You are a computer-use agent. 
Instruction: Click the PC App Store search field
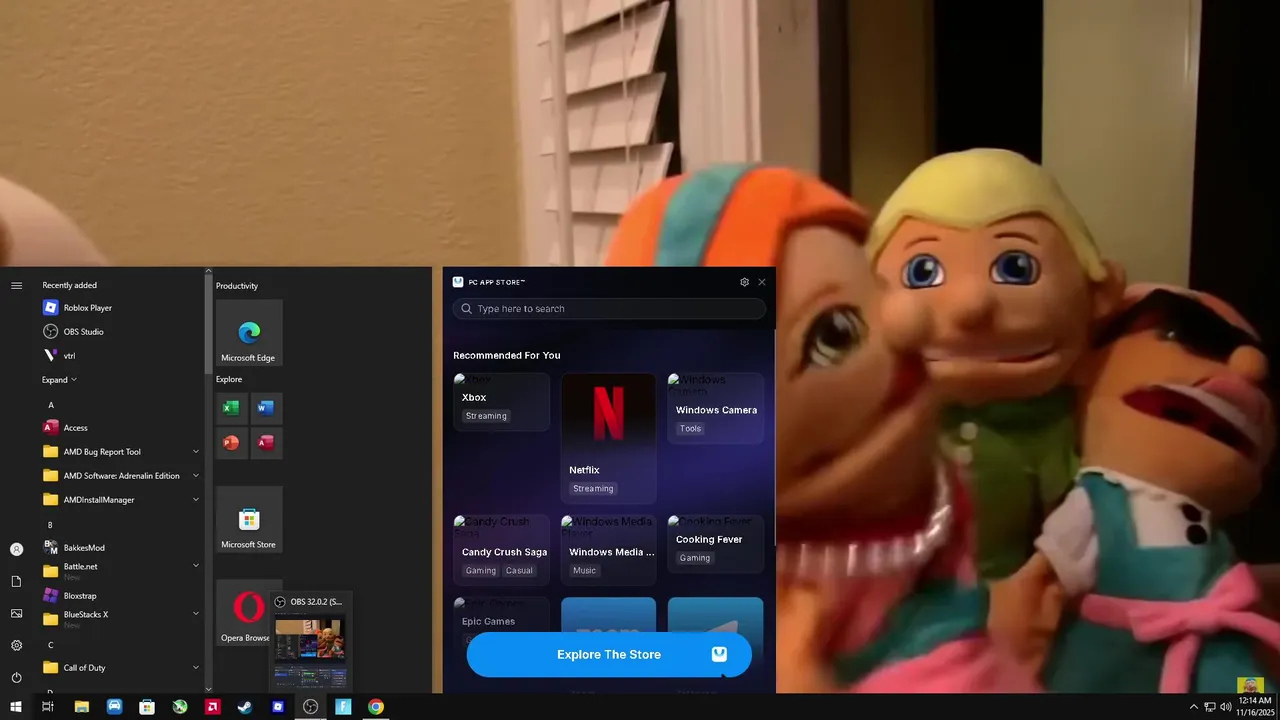[609, 309]
